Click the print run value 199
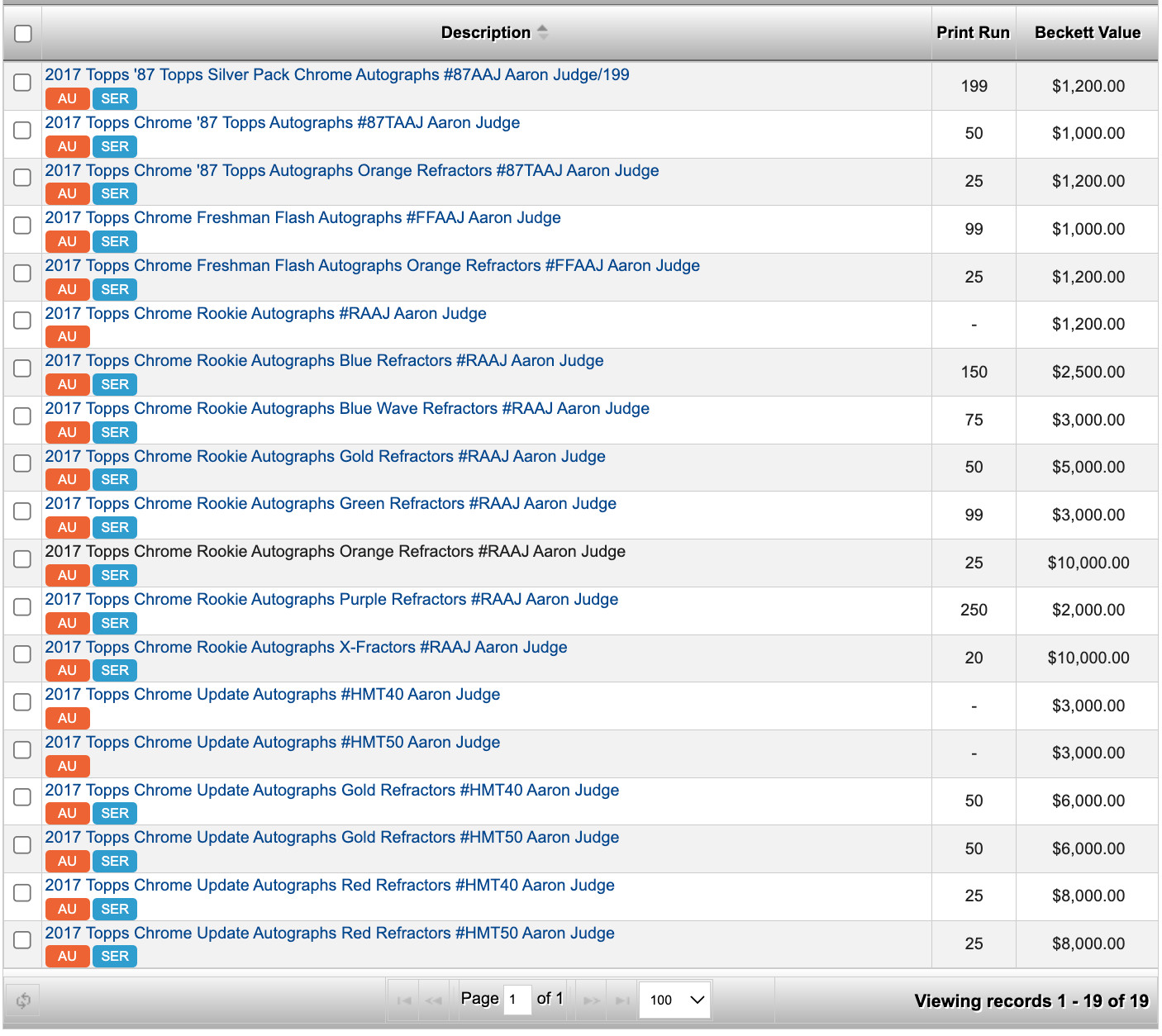 (974, 86)
